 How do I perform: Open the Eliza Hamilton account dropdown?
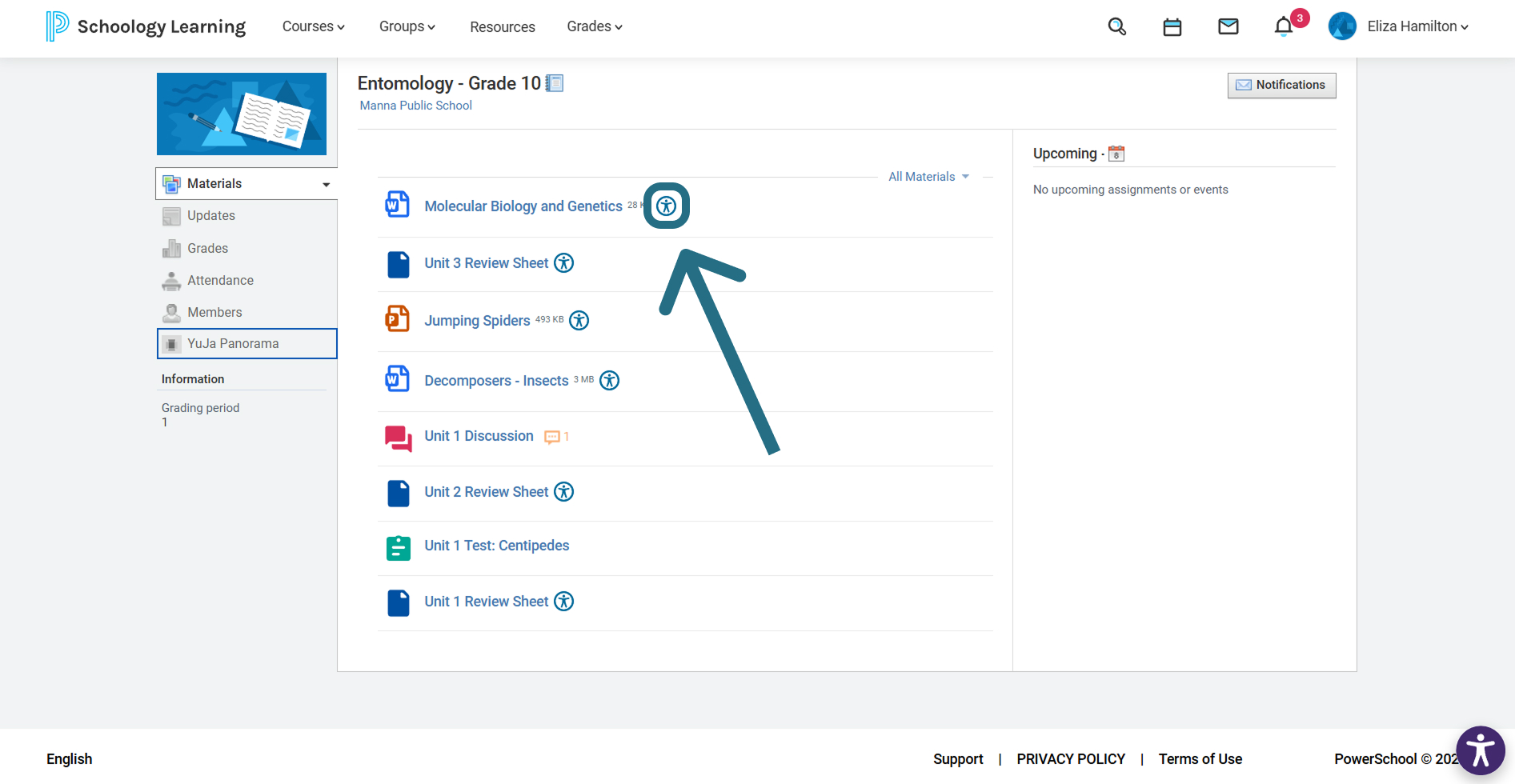point(1418,26)
